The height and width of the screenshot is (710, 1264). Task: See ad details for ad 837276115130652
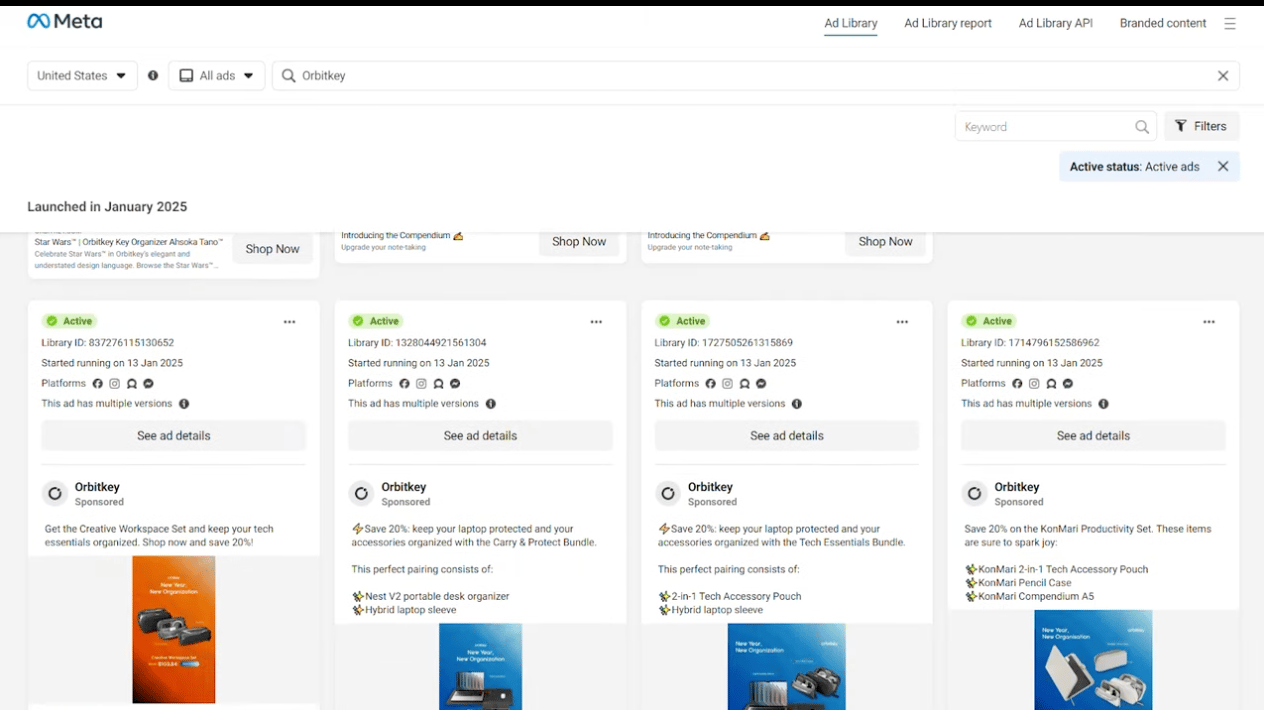174,436
